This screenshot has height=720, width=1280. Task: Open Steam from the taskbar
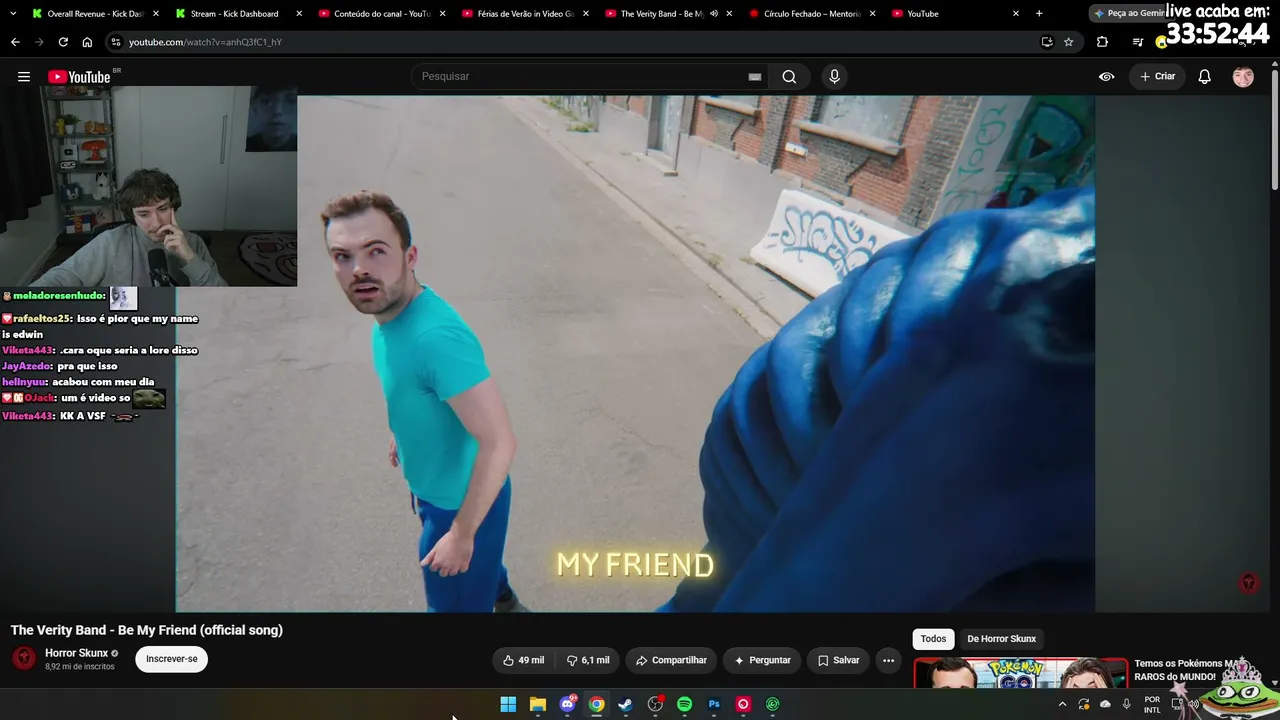tap(625, 704)
